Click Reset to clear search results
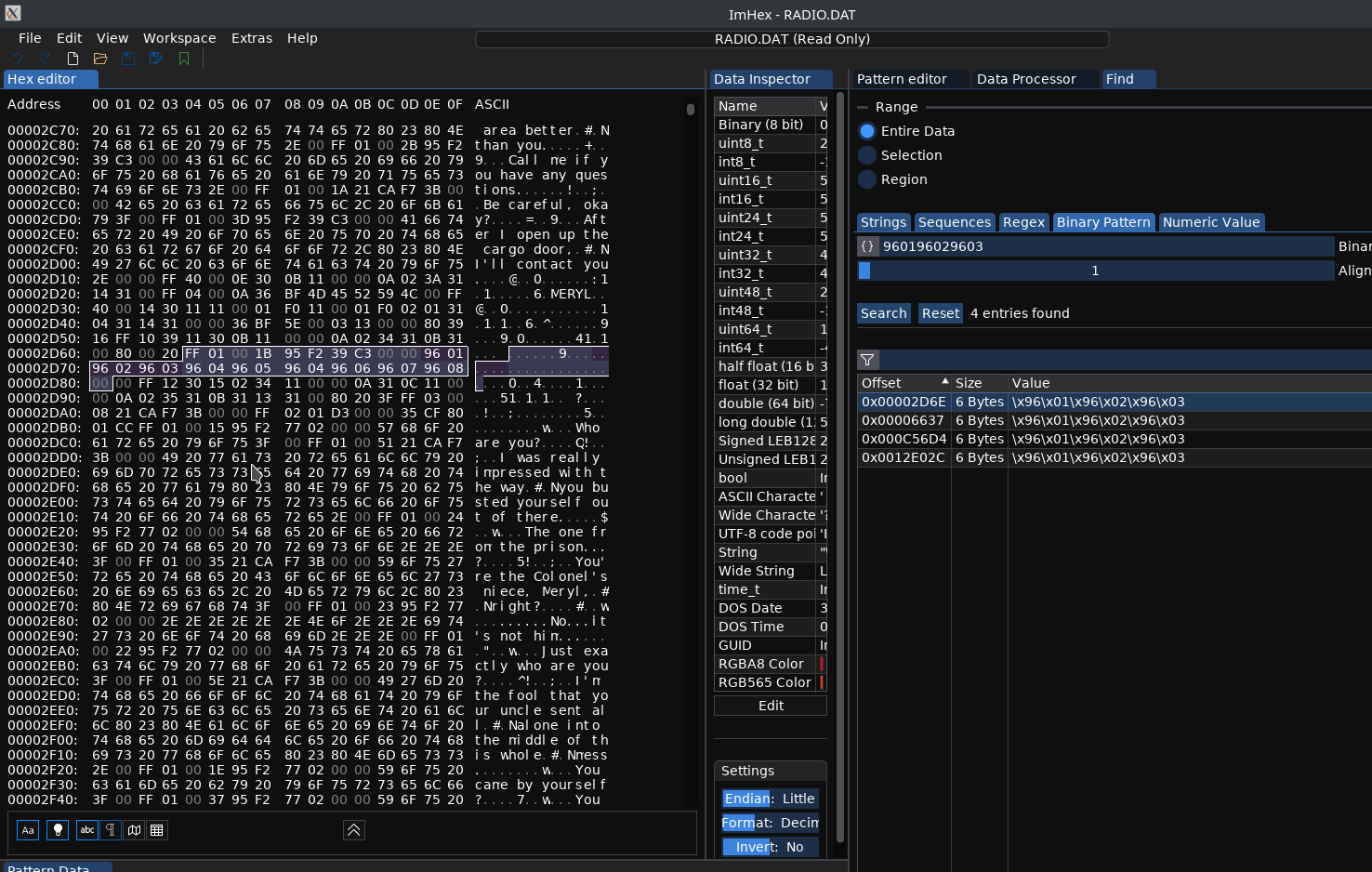 point(940,313)
